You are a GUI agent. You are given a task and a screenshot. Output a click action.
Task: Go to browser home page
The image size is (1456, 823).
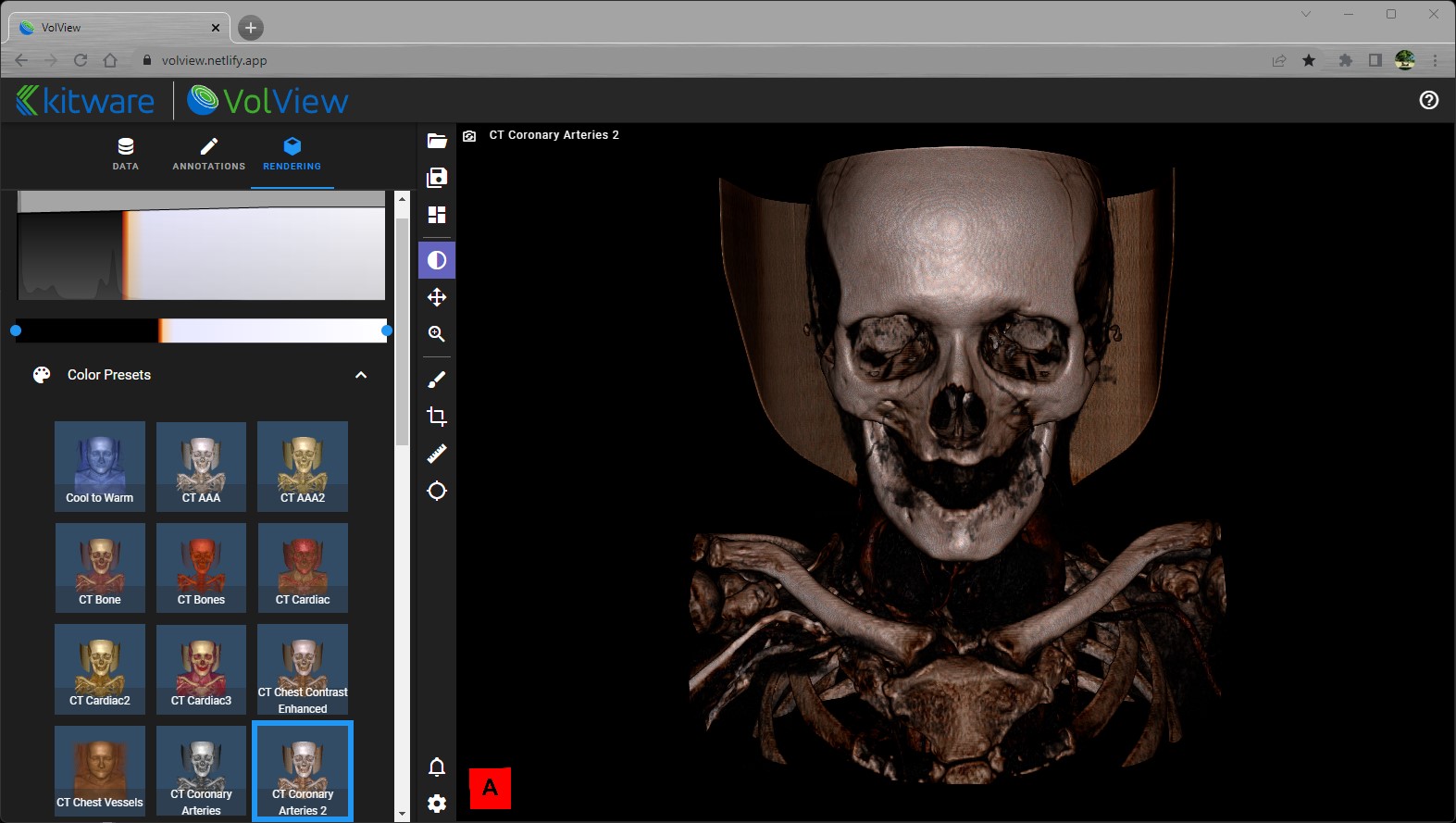(110, 60)
